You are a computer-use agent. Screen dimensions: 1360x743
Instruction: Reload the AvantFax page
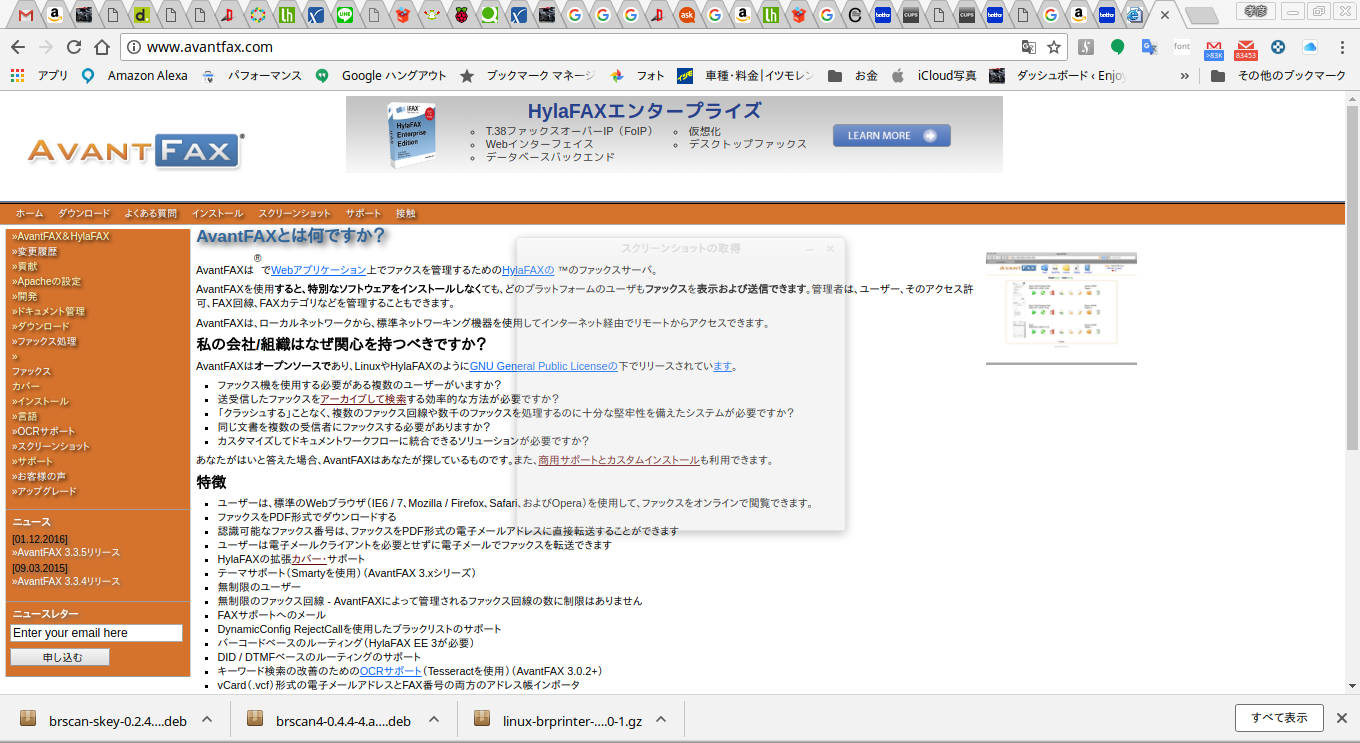(74, 47)
